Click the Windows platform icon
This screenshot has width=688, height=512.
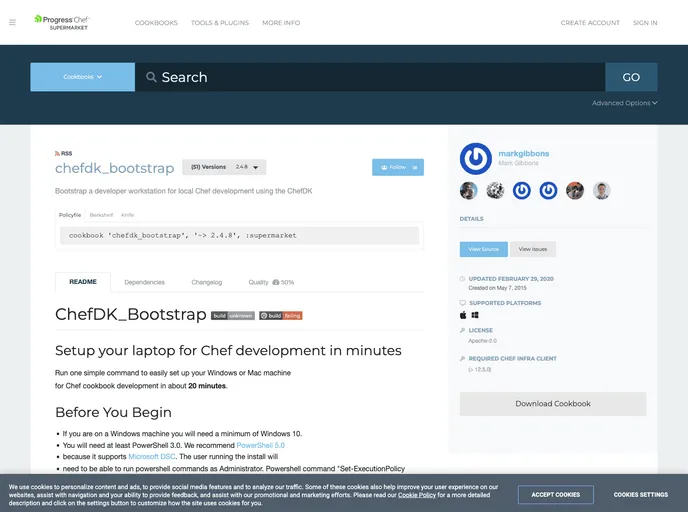[x=475, y=315]
